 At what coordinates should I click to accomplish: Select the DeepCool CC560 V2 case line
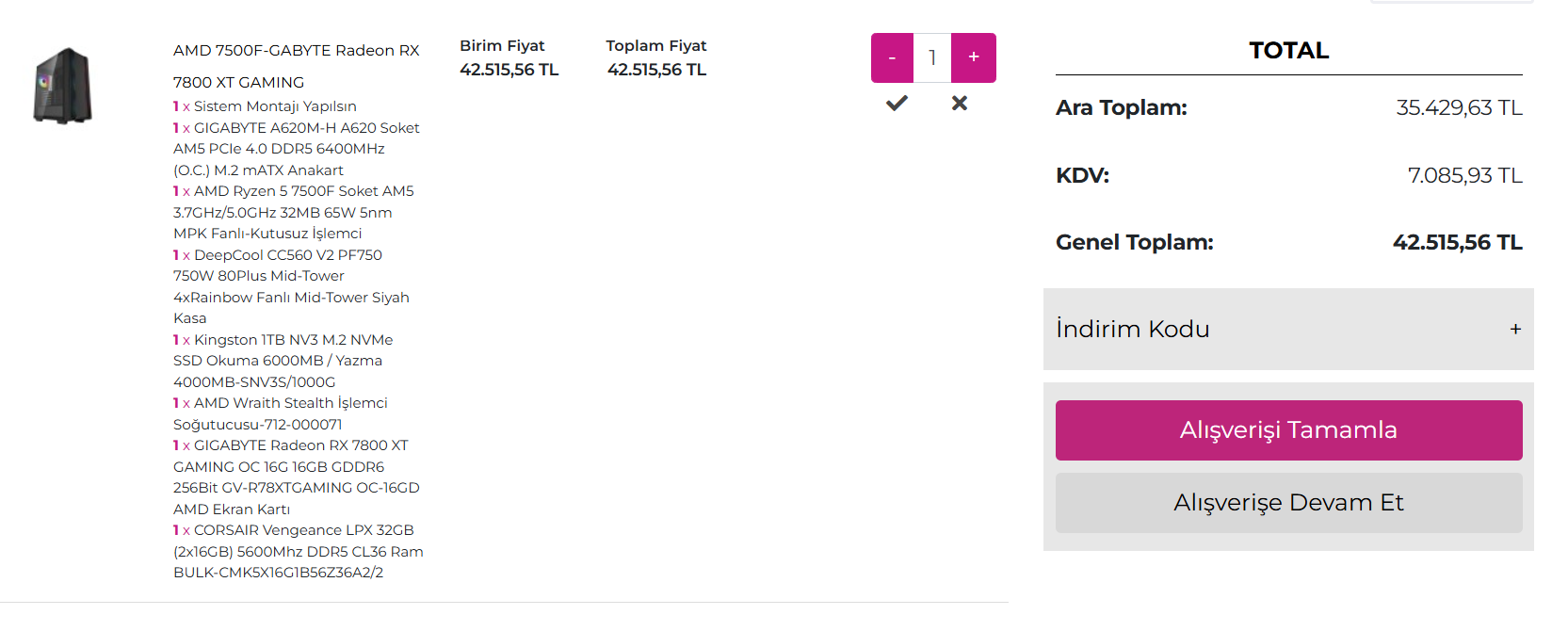(x=291, y=286)
